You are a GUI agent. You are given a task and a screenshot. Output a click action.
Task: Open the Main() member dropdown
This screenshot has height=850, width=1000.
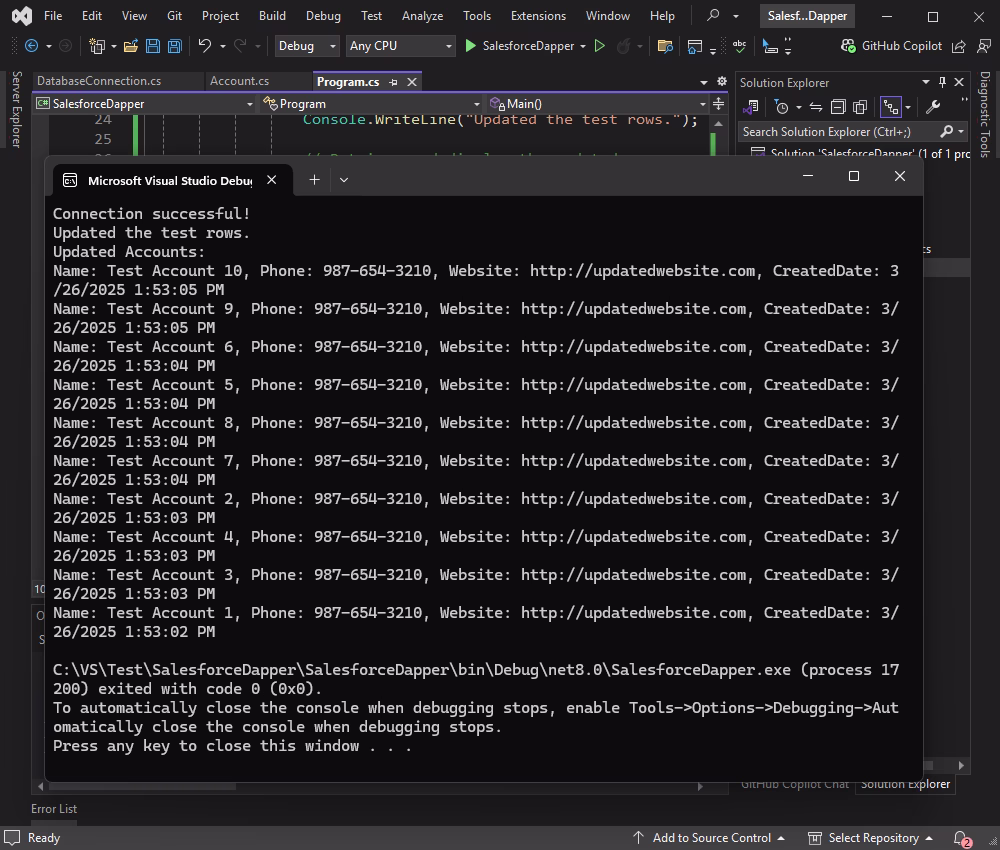(597, 104)
